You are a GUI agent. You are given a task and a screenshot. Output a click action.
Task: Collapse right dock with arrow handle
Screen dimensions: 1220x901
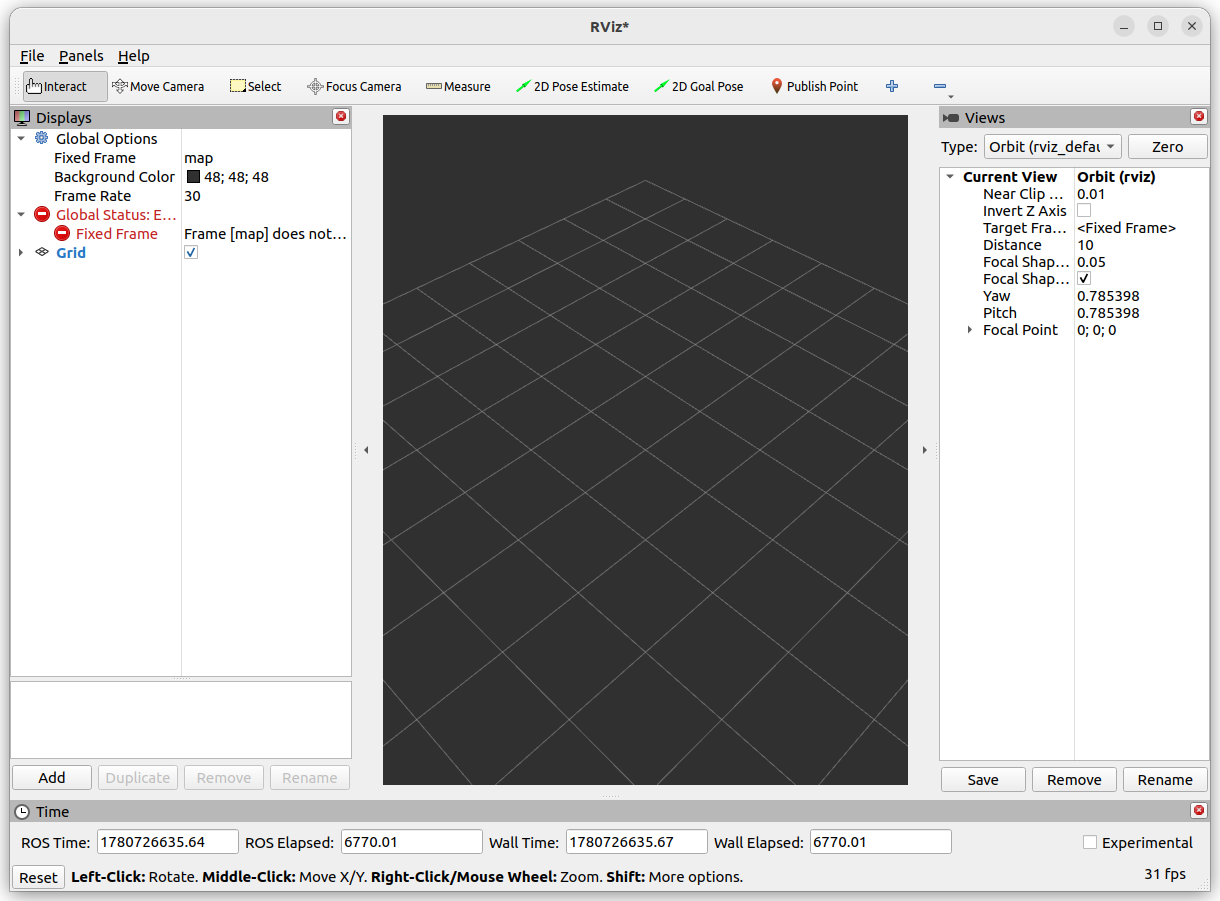point(924,450)
